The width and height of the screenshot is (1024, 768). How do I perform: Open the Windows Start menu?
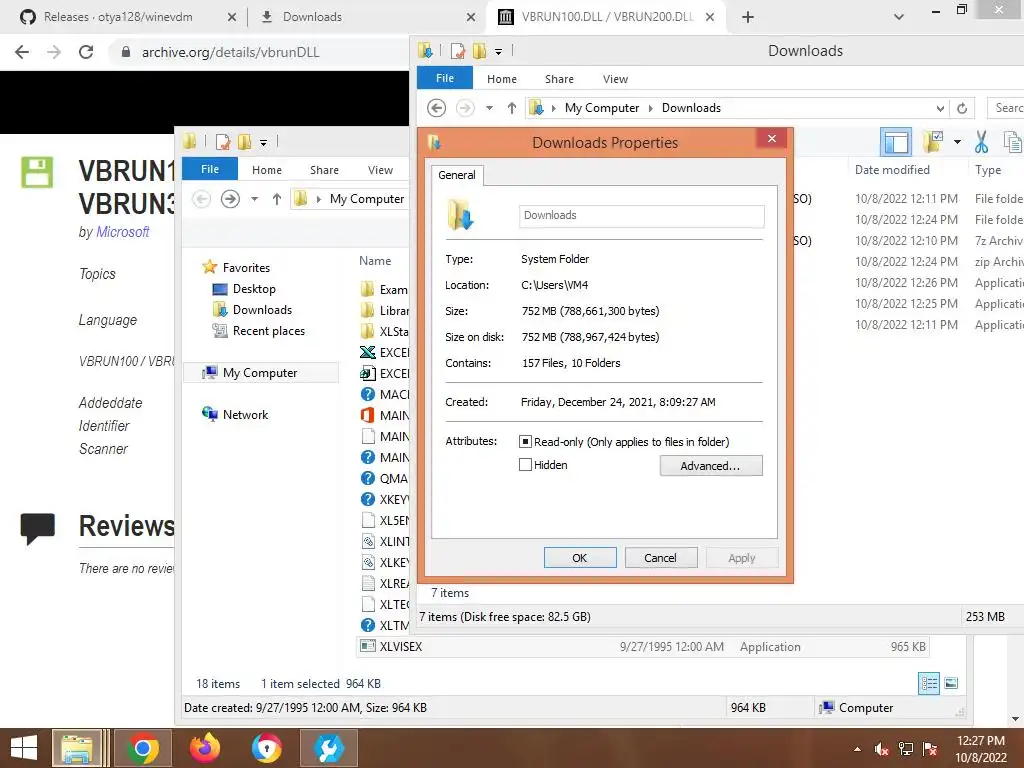24,748
